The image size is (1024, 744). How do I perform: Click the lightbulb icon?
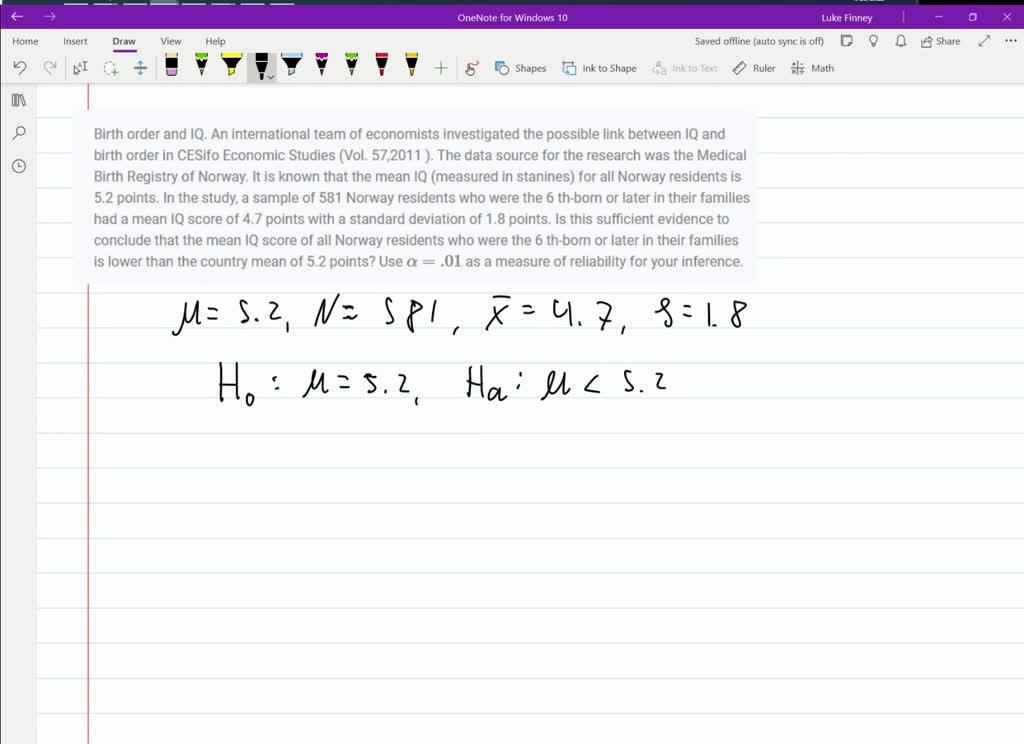tap(873, 41)
